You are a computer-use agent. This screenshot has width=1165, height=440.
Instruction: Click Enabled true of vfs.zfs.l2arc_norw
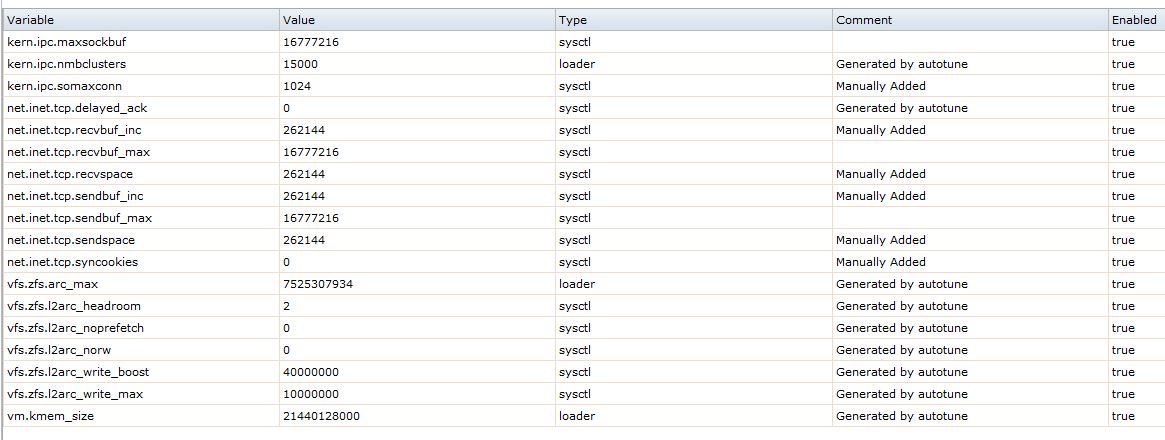[1123, 350]
